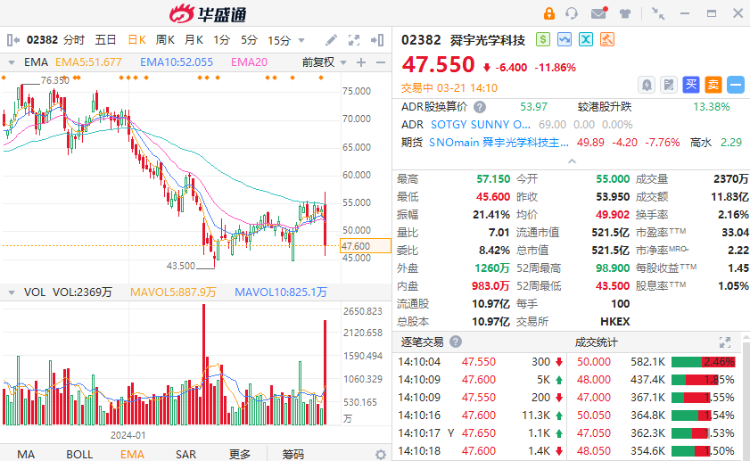Open indicator settings gear icon
750x461 pixels.
click(x=381, y=454)
